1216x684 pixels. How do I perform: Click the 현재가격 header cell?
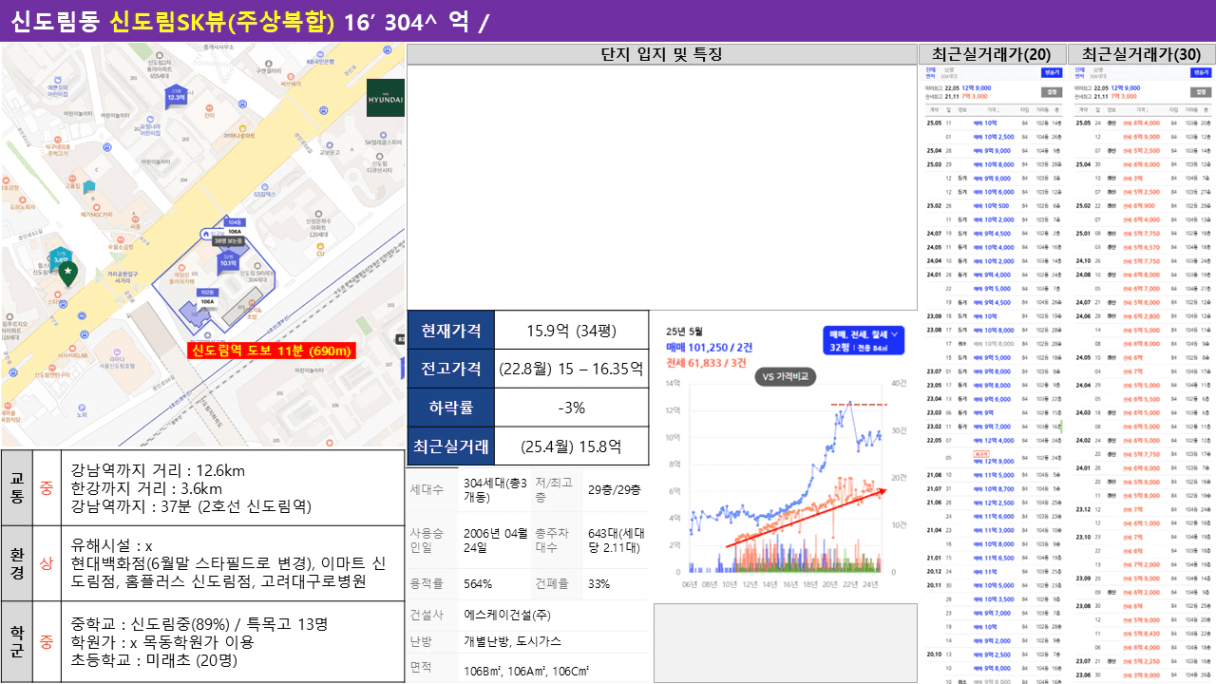pos(451,330)
